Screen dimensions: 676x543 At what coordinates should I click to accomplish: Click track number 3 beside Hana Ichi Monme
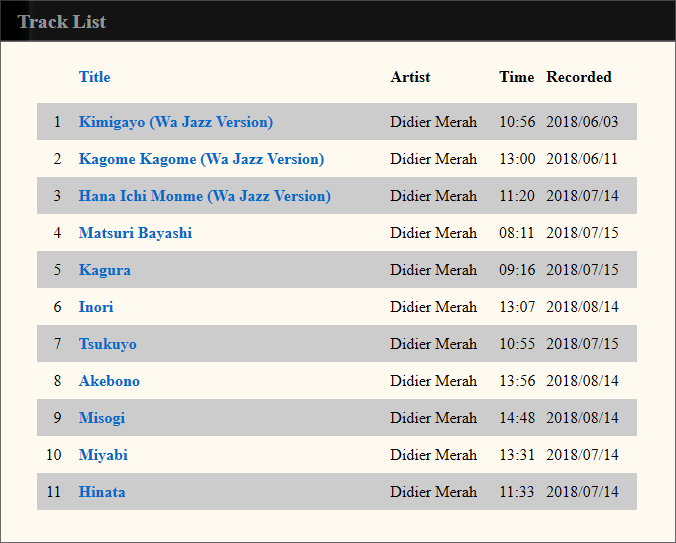57,196
